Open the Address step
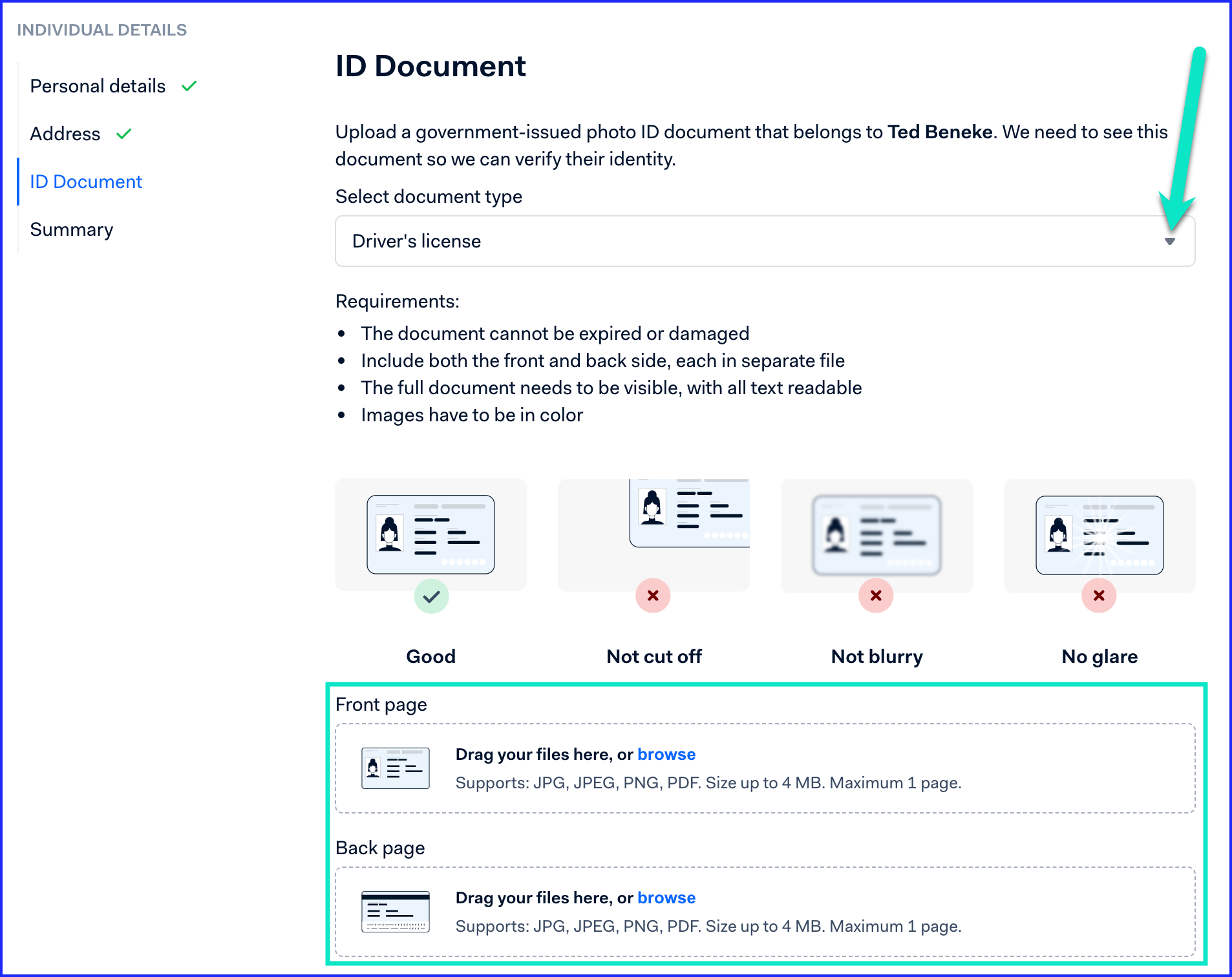Viewport: 1232px width, 977px height. [65, 134]
